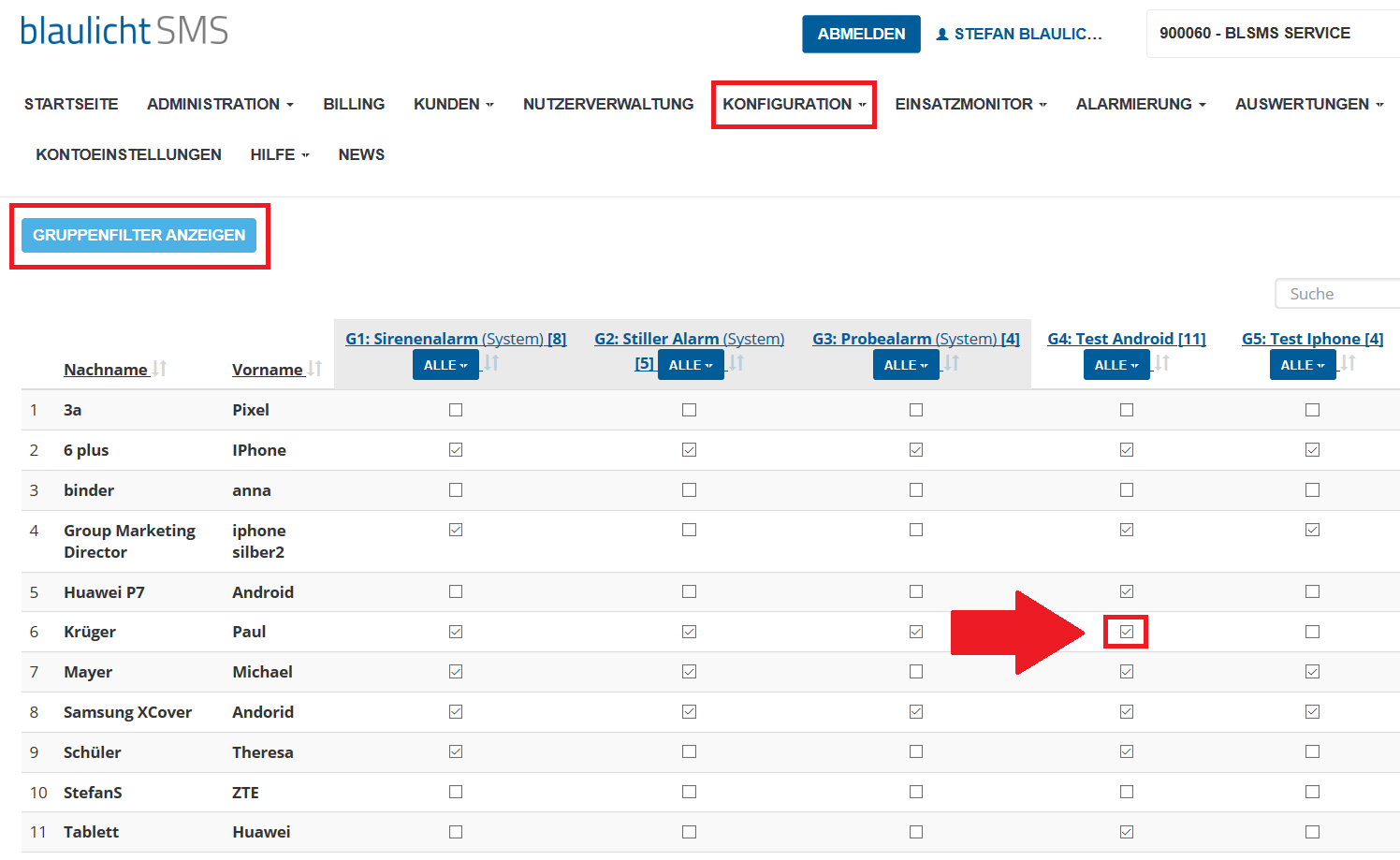Click G1: Sirenenalarm group link
This screenshot has width=1400, height=860.
click(x=456, y=339)
